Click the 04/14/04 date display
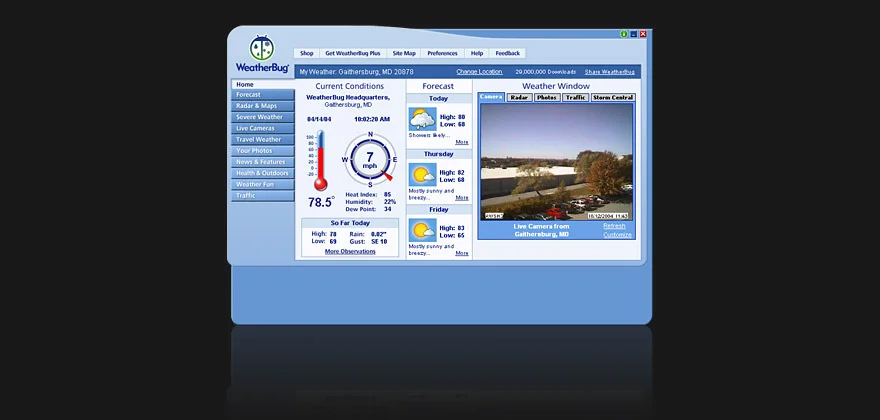Image resolution: width=880 pixels, height=420 pixels. [x=319, y=119]
